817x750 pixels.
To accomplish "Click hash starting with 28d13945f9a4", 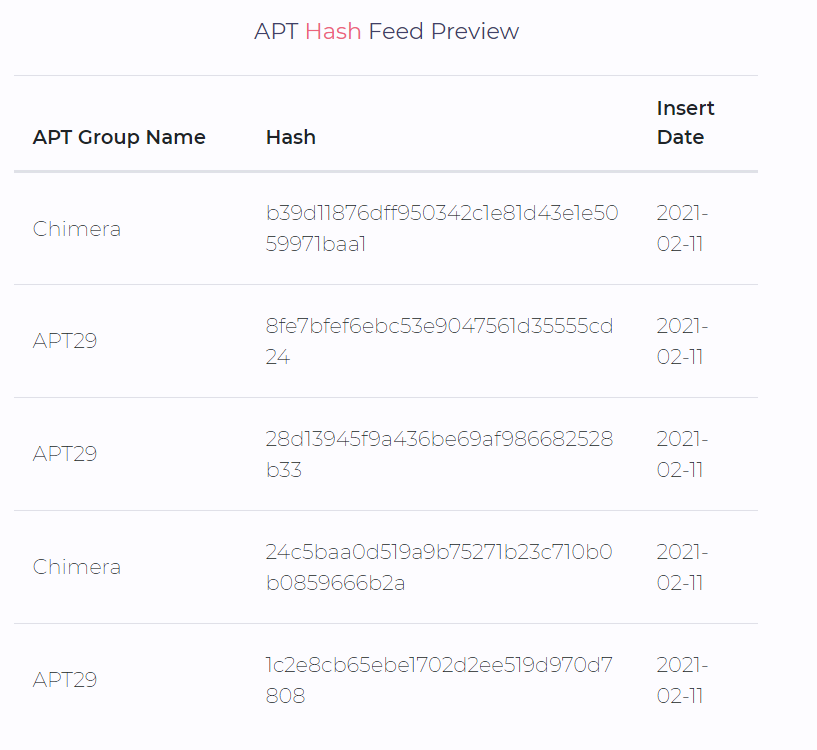I will point(439,454).
